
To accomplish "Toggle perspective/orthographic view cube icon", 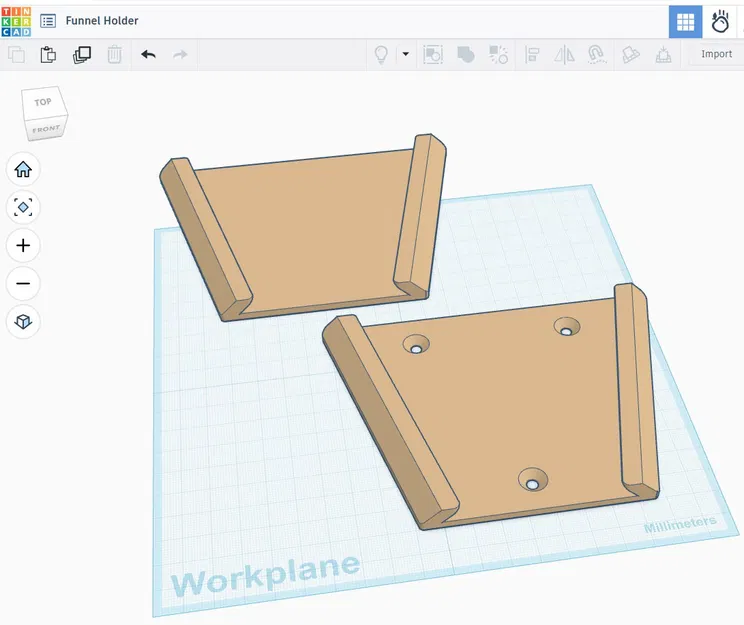I will click(x=23, y=321).
